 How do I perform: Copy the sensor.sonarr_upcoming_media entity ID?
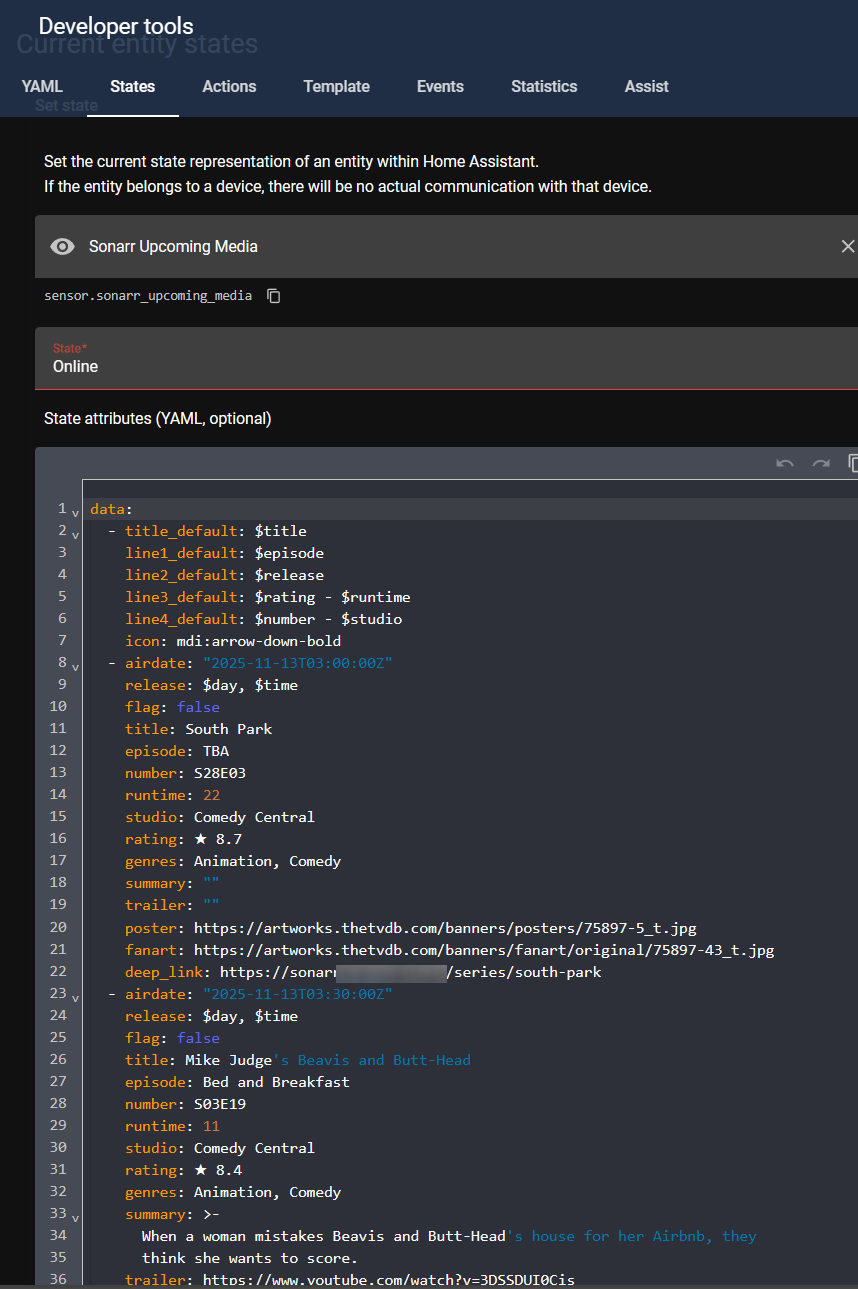click(274, 296)
